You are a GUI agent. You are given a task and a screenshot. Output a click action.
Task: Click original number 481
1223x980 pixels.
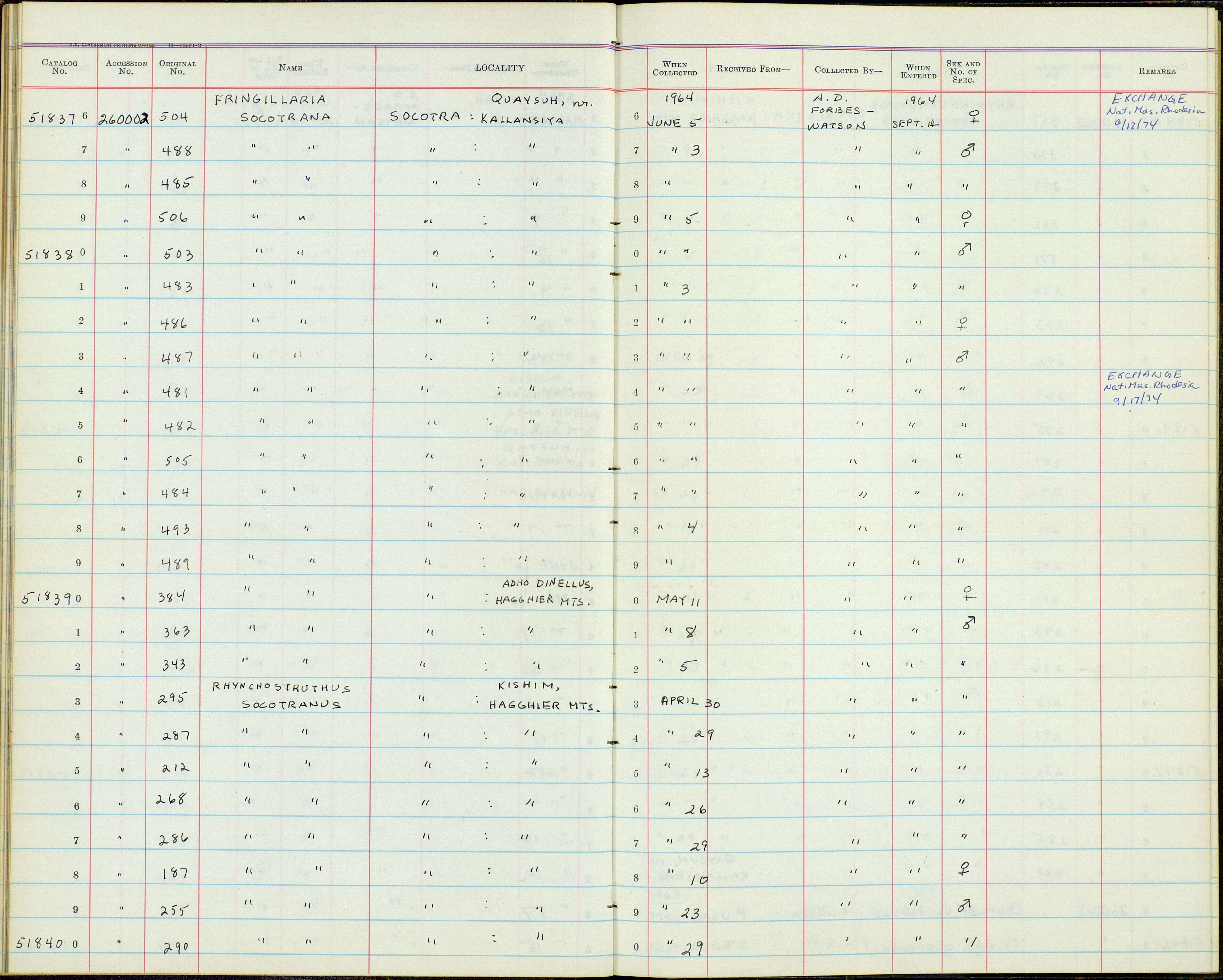(175, 392)
